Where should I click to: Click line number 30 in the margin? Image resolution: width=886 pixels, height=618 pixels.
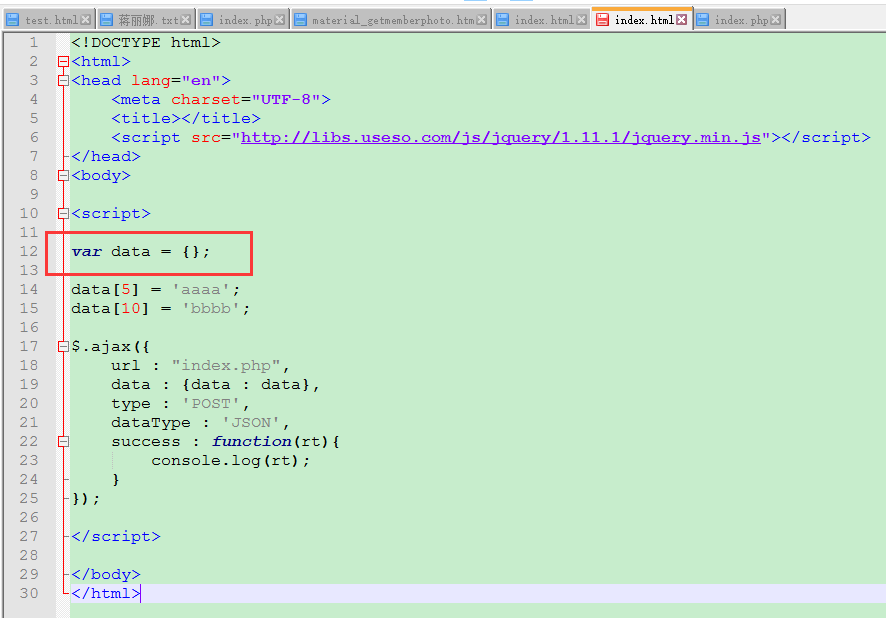[x=29, y=594]
